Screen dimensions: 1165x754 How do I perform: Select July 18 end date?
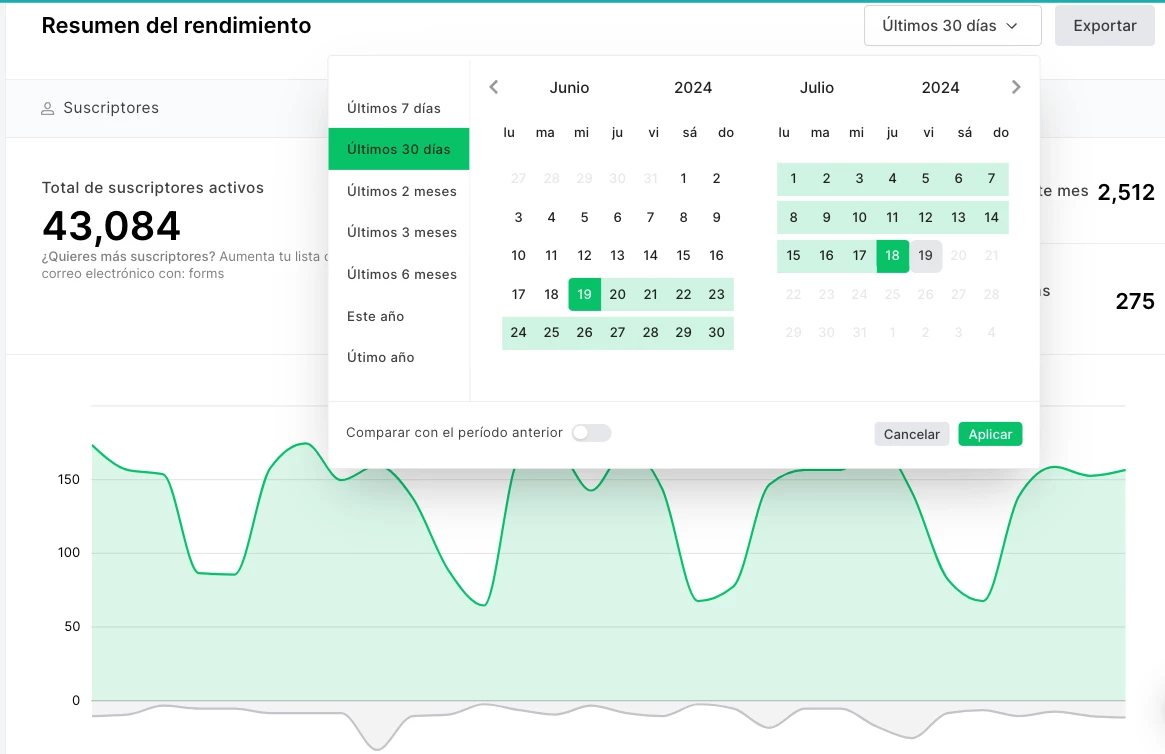[x=892, y=255]
